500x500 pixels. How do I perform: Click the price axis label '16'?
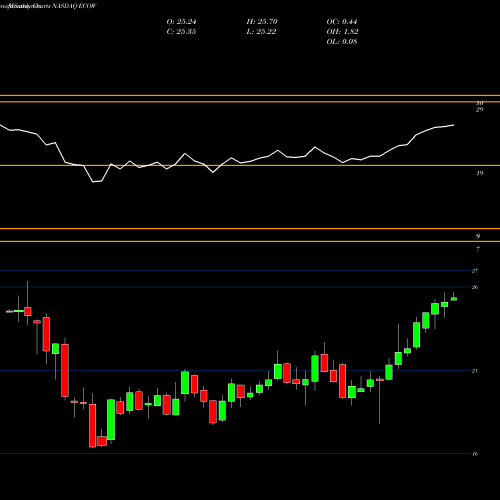tap(475, 454)
